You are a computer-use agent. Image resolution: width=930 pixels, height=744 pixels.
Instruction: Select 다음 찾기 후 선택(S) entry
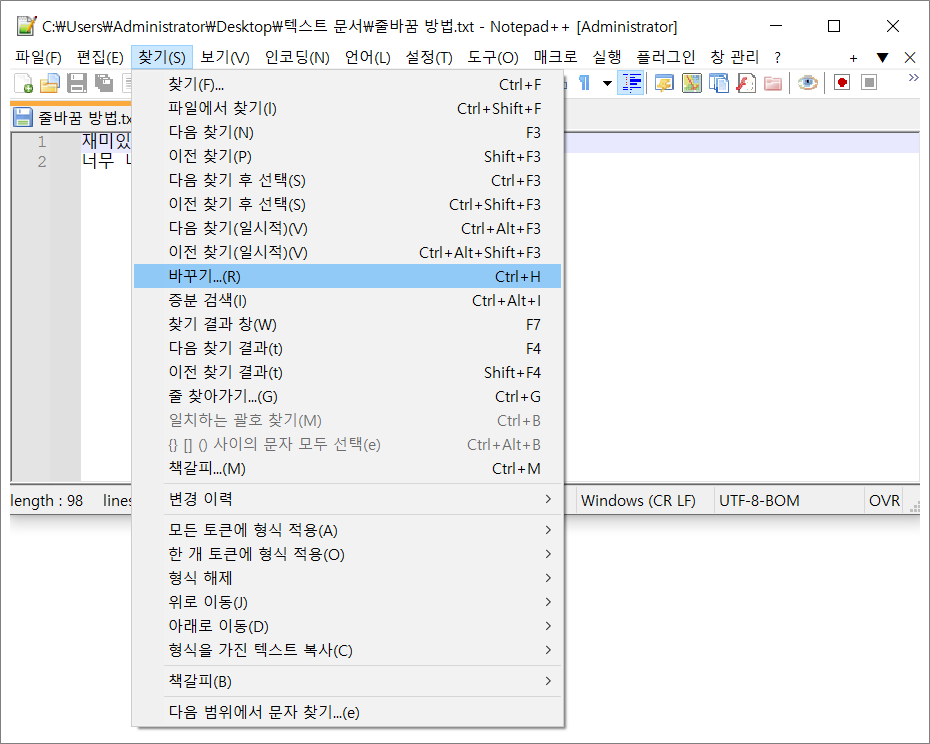click(348, 180)
